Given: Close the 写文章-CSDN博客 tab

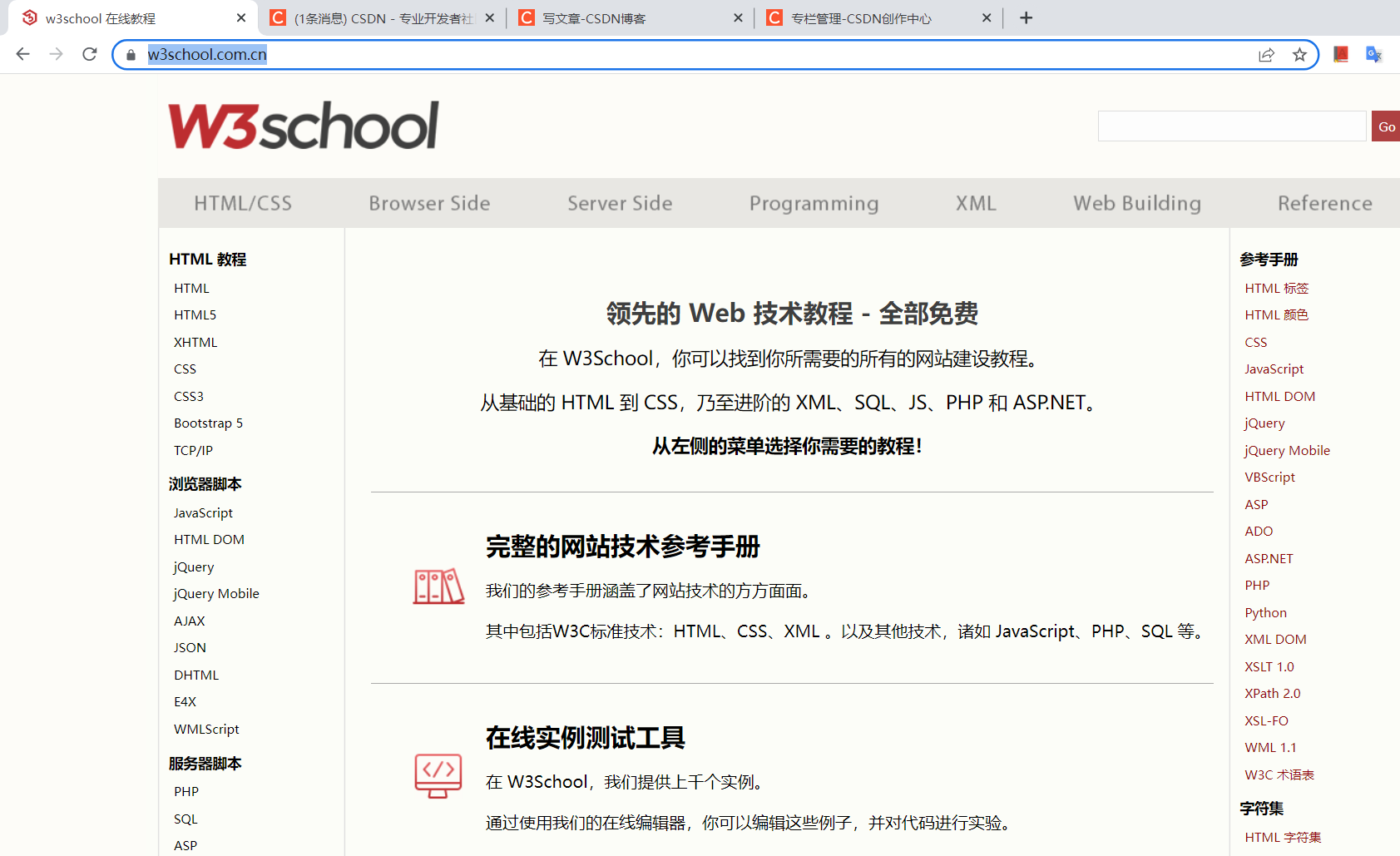Looking at the screenshot, I should tap(738, 17).
